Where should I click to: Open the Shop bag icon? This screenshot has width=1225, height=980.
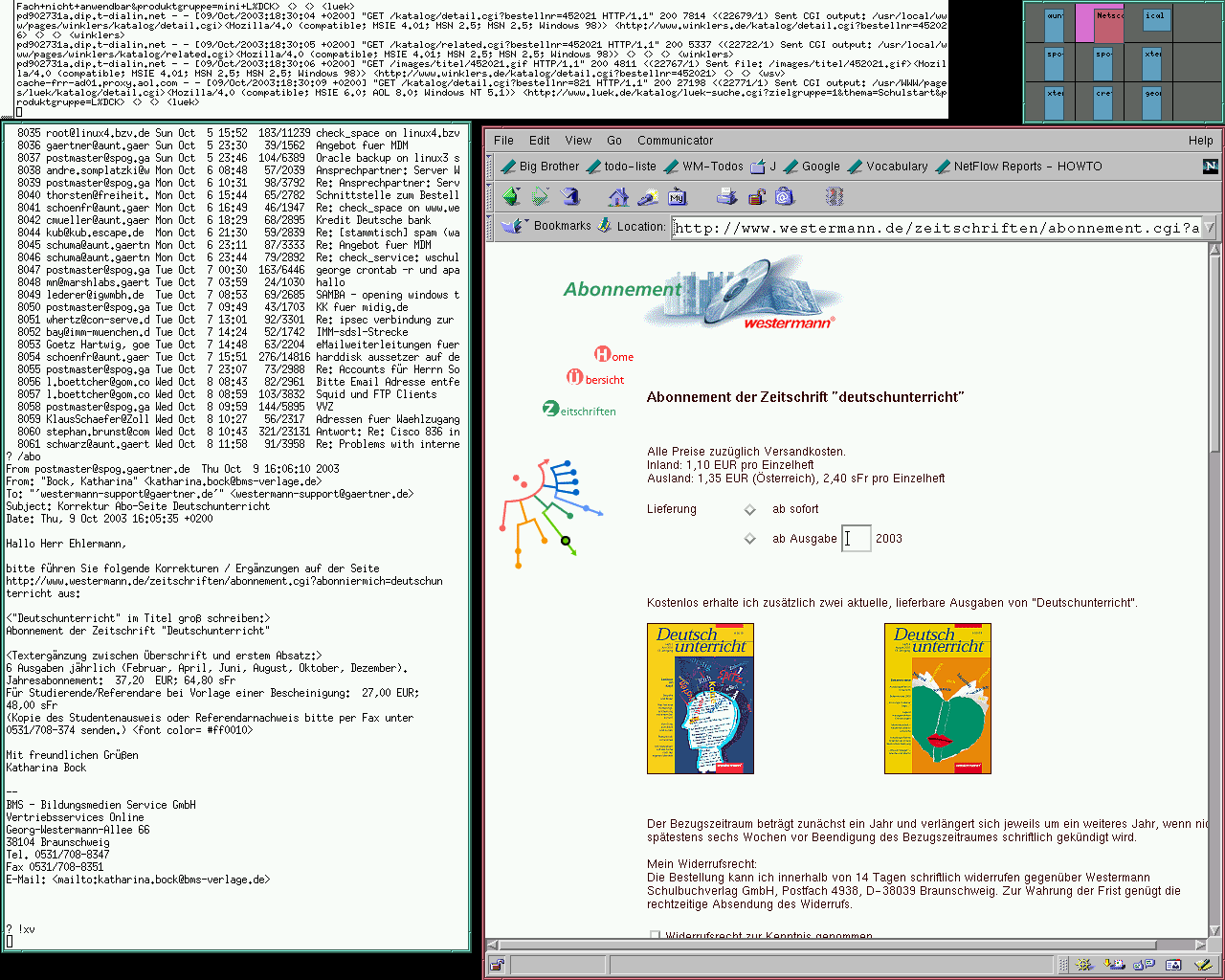[x=785, y=196]
